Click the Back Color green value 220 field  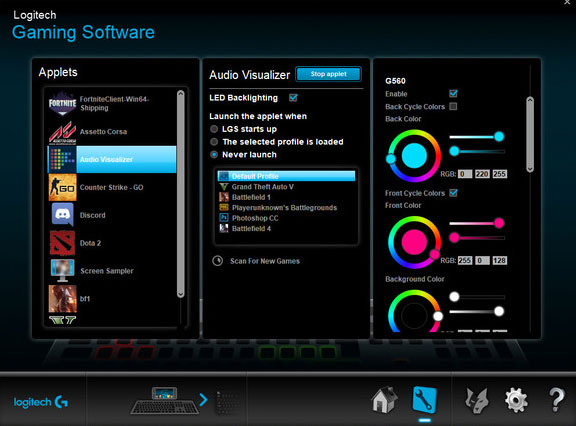point(482,174)
